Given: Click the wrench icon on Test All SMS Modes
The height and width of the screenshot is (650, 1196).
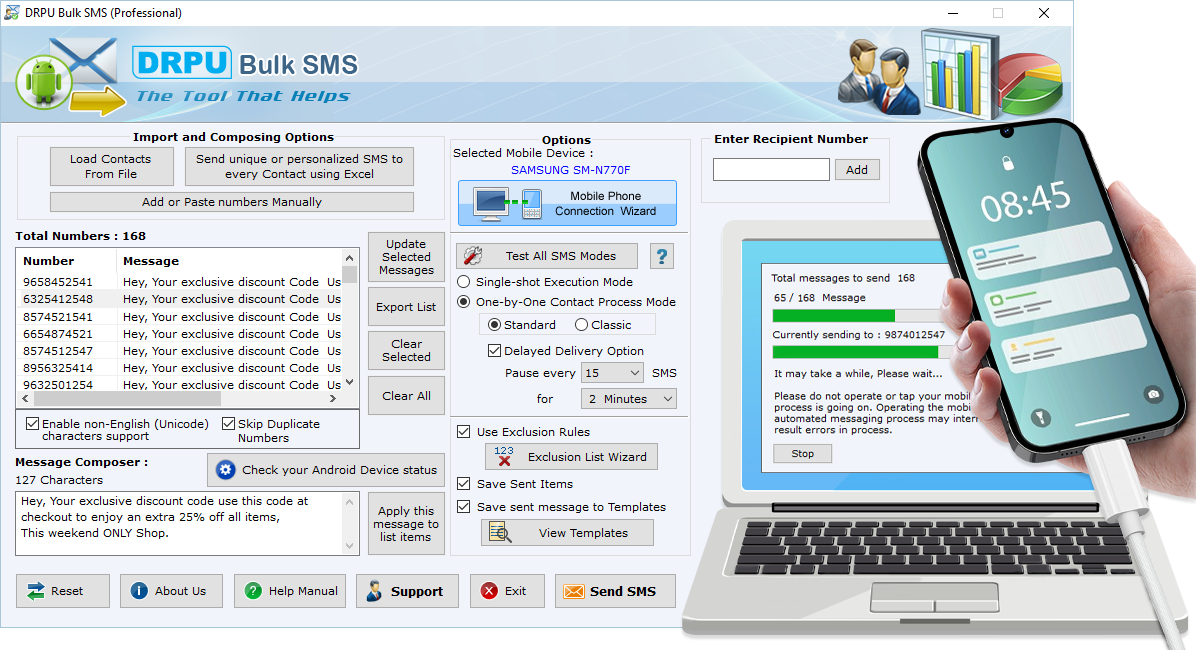Looking at the screenshot, I should point(473,256).
